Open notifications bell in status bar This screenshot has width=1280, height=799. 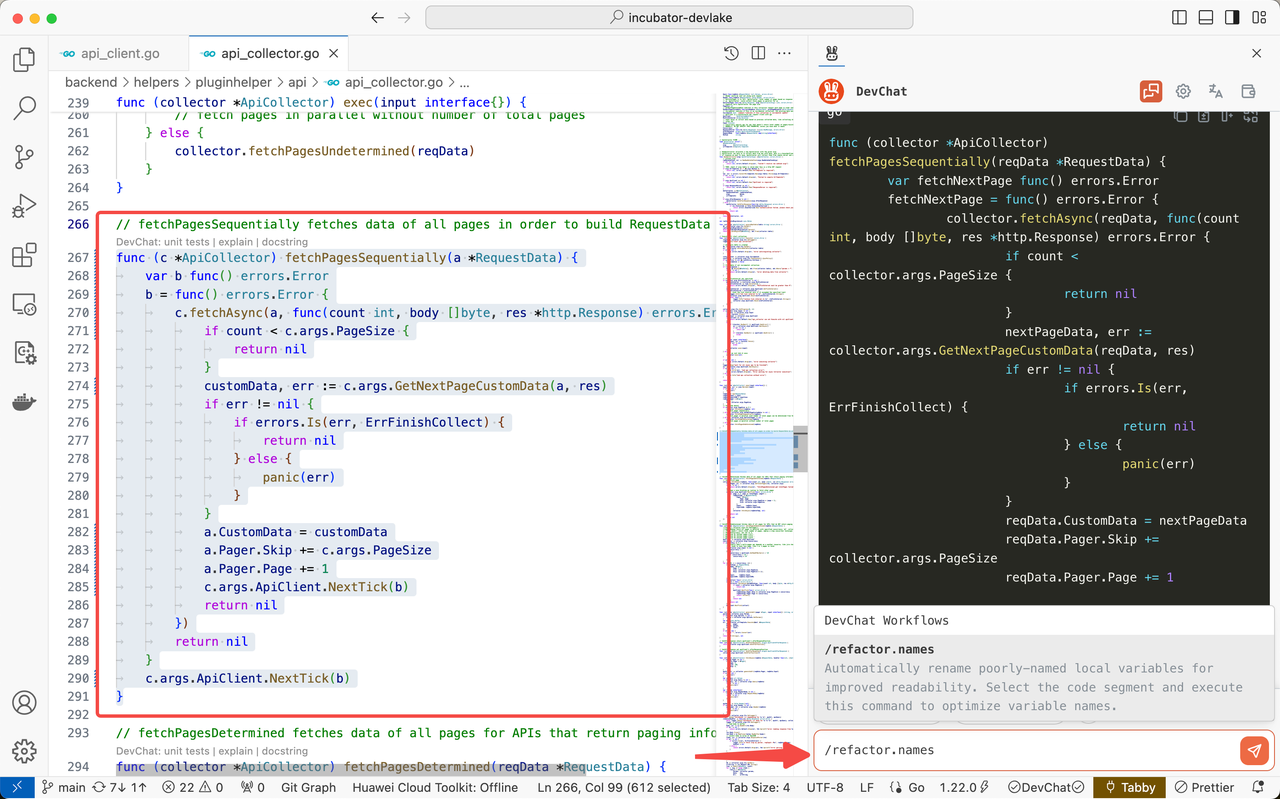tap(1260, 787)
